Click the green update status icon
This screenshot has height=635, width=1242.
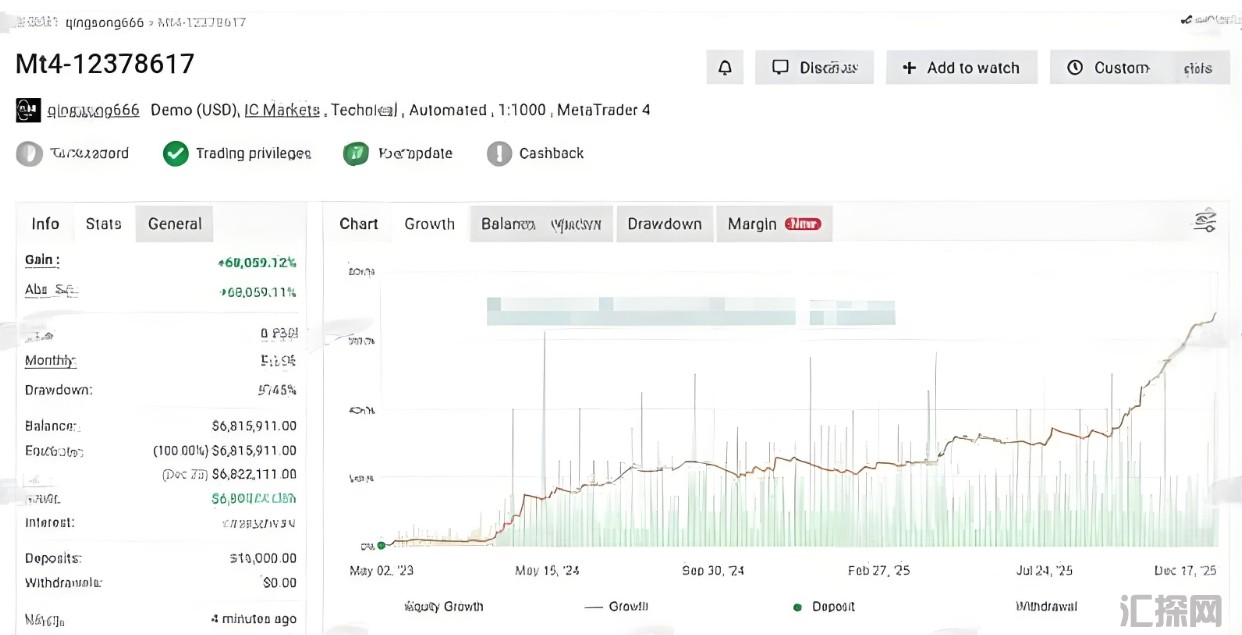click(356, 154)
